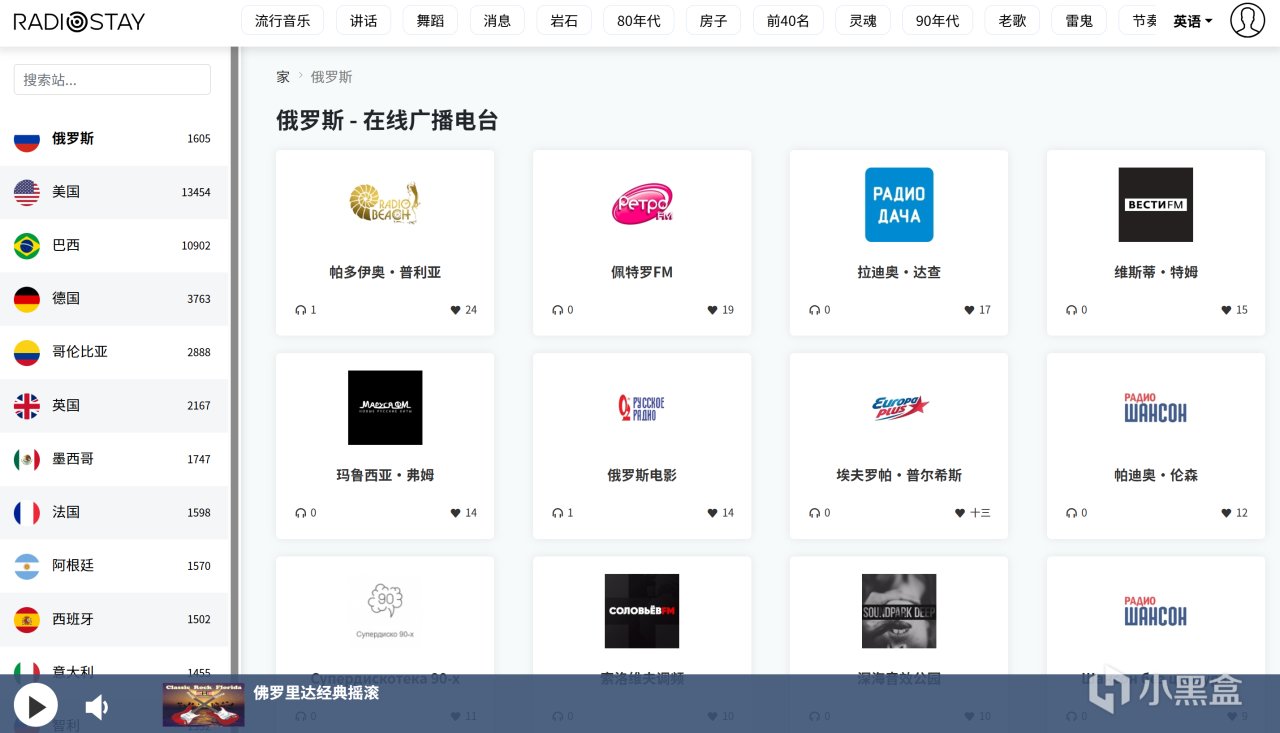
Task: Select the 雷鬼 genre tab
Action: pyautogui.click(x=1079, y=20)
